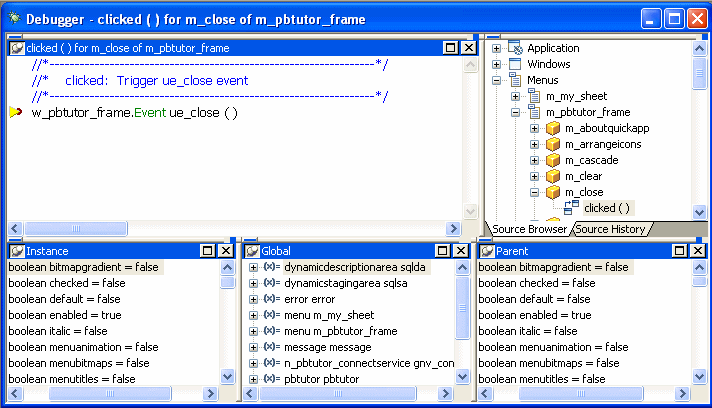Click variable icon beside dynamicstagingarea sqlsa
The image size is (712, 408).
pos(272,283)
